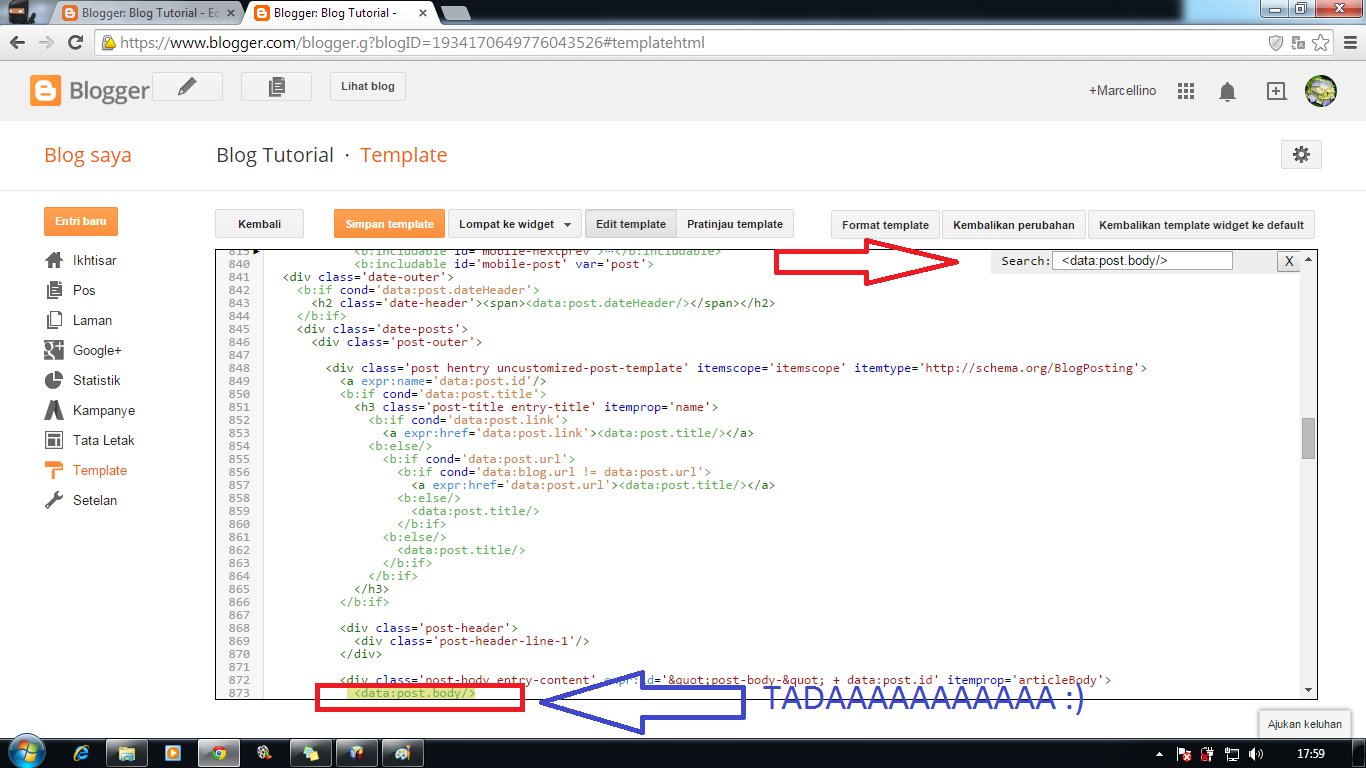Open Internet Explorer from the taskbar
The height and width of the screenshot is (768, 1366).
pyautogui.click(x=82, y=753)
